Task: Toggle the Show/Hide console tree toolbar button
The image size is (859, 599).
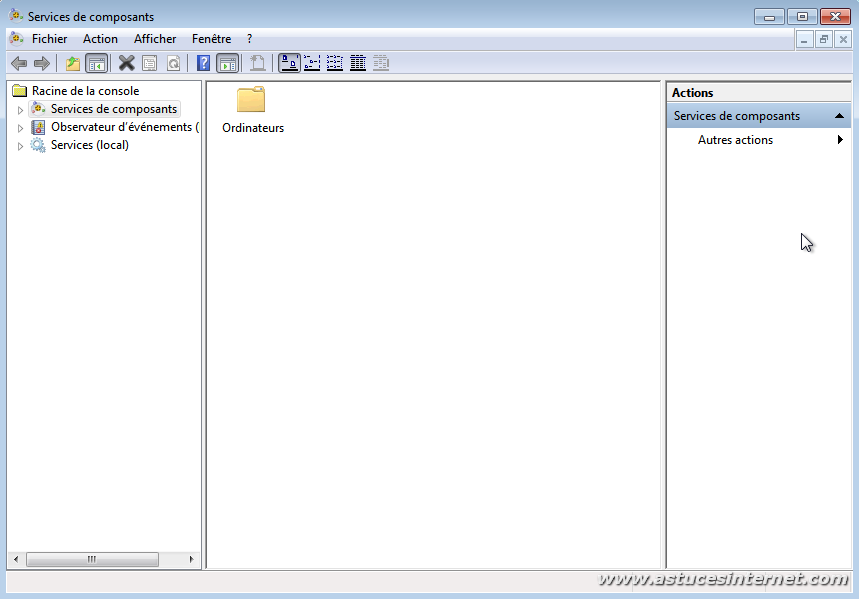Action: [96, 63]
